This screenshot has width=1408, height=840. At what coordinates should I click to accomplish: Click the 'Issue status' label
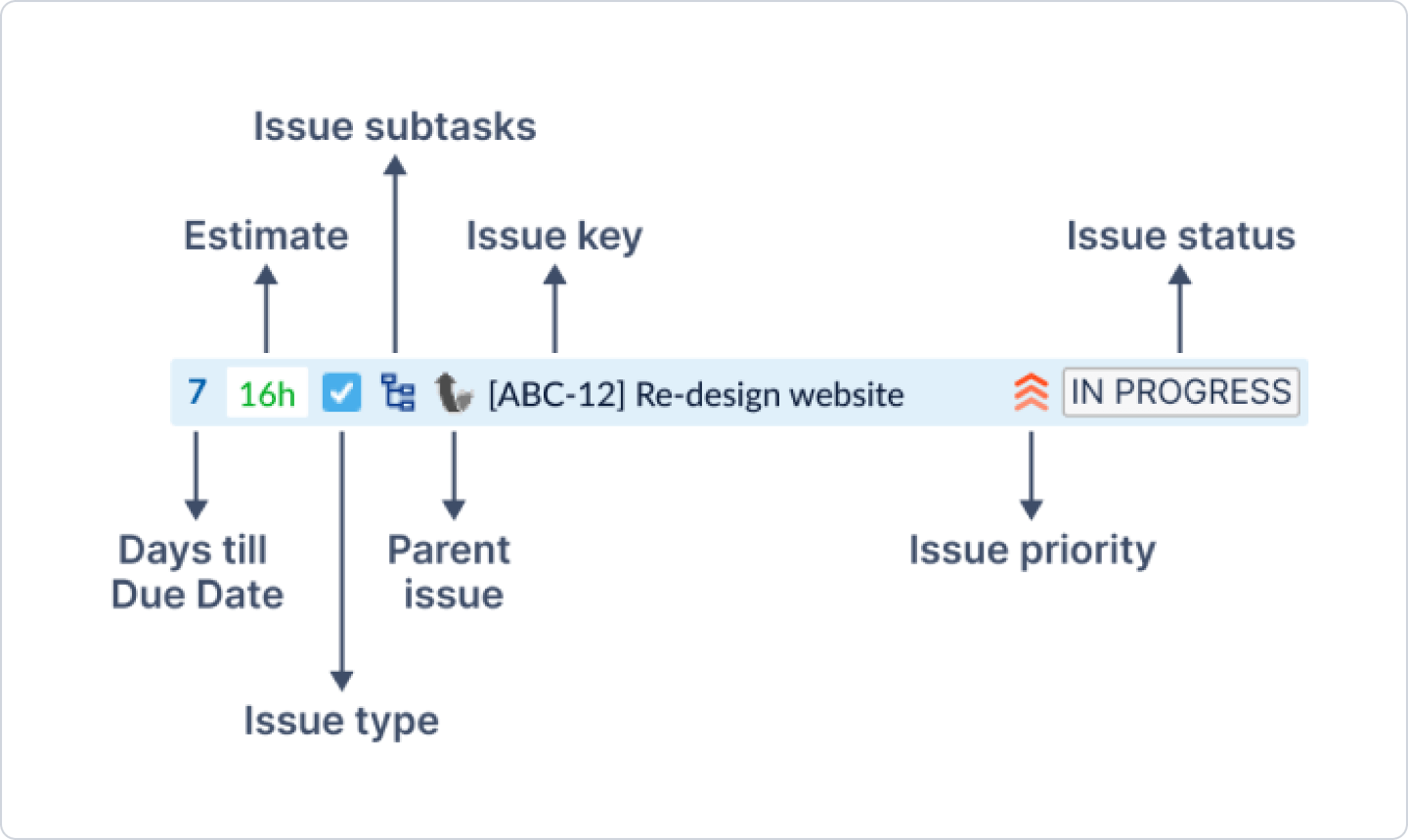tap(1180, 237)
